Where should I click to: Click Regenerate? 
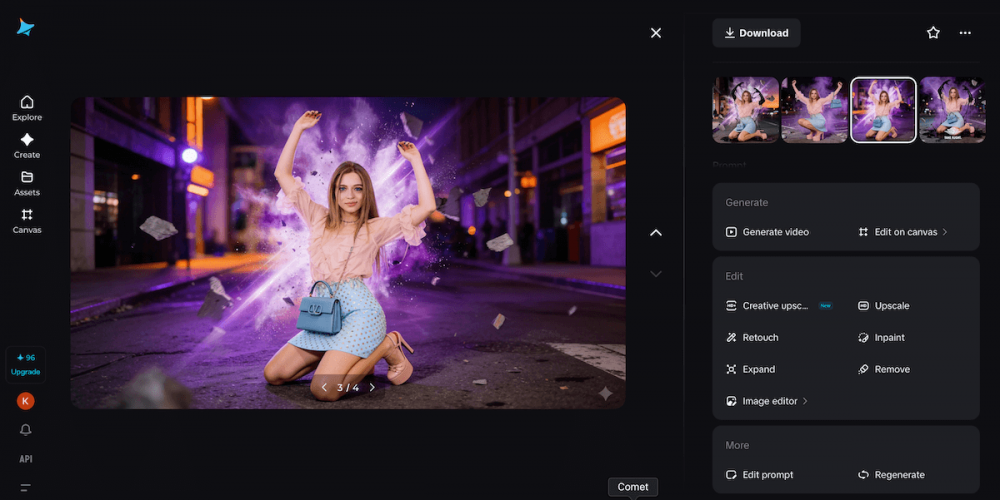(x=891, y=474)
